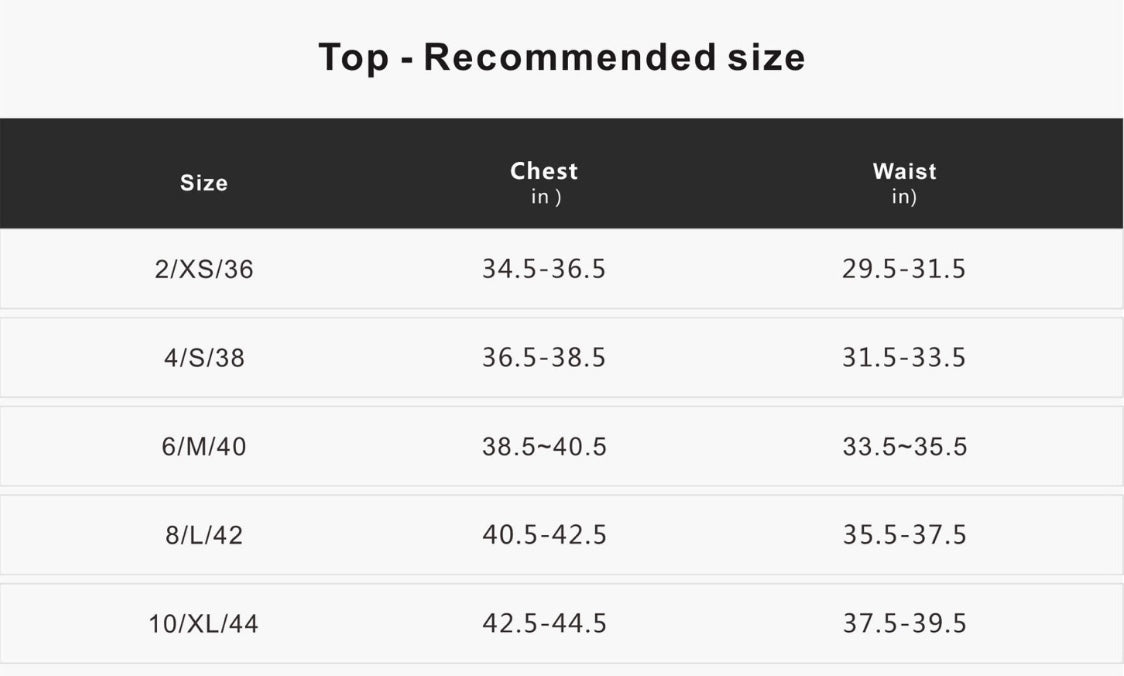Click the 'Top - Recommended size' title
Image resolution: width=1124 pixels, height=676 pixels.
click(x=561, y=57)
